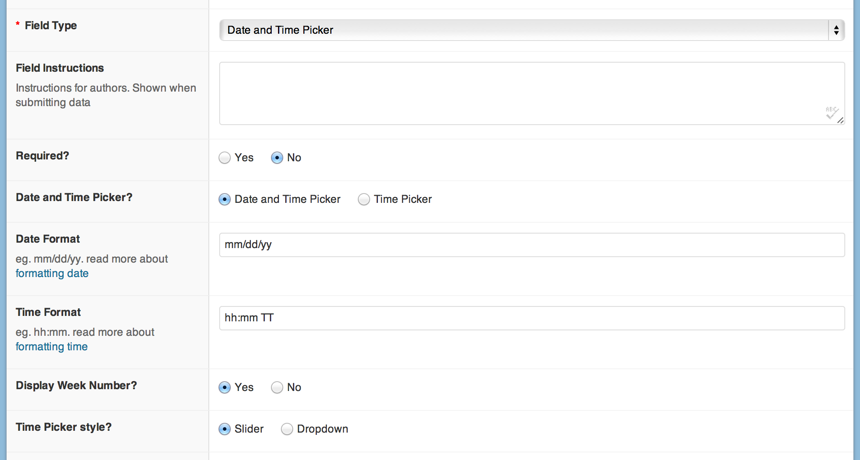Open the formatting date link
860x460 pixels.
pos(52,274)
